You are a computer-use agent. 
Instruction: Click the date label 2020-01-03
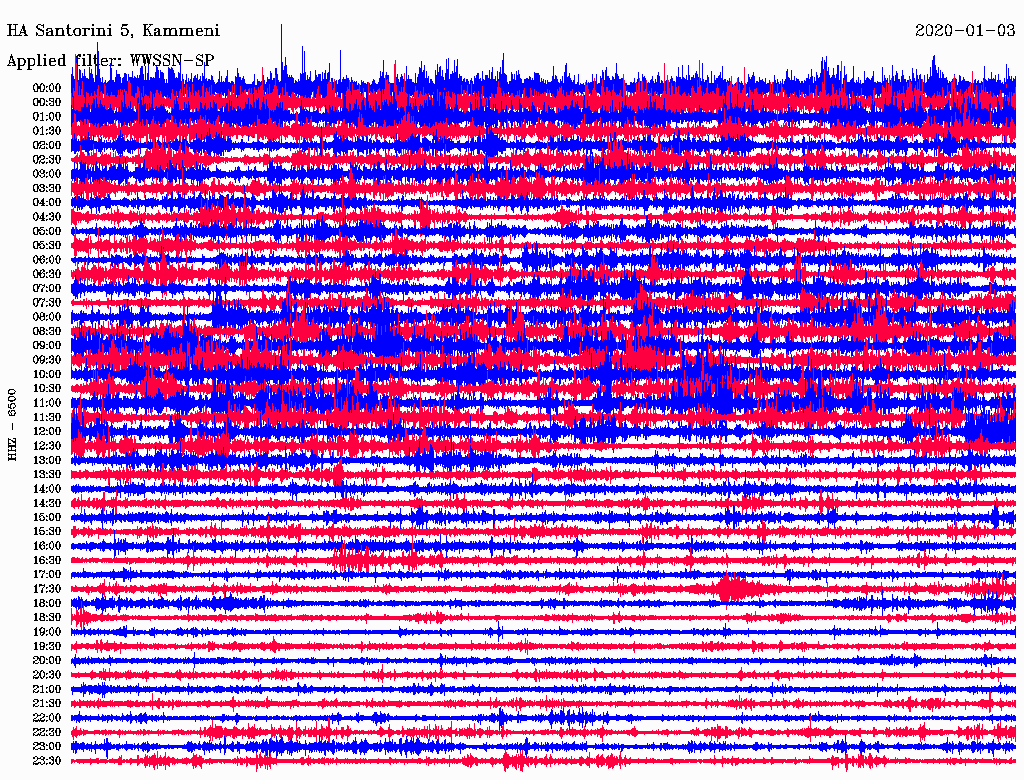point(965,31)
